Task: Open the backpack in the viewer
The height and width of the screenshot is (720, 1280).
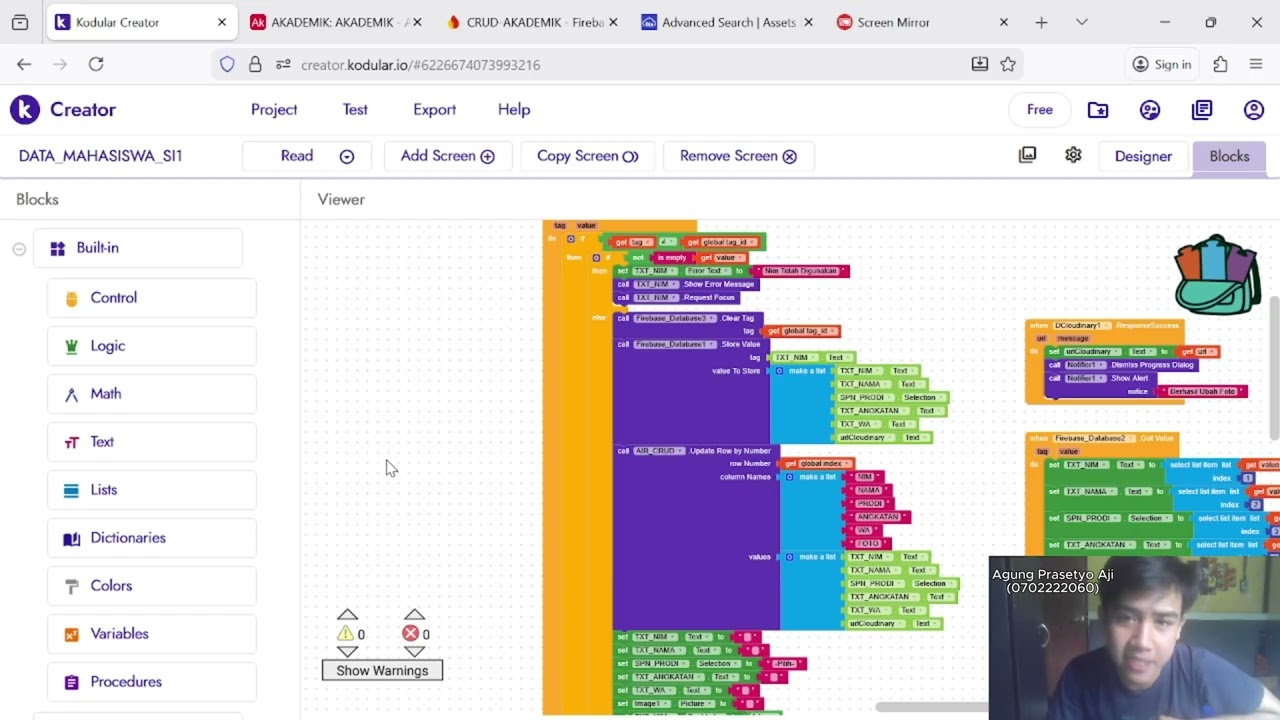Action: point(1216,275)
